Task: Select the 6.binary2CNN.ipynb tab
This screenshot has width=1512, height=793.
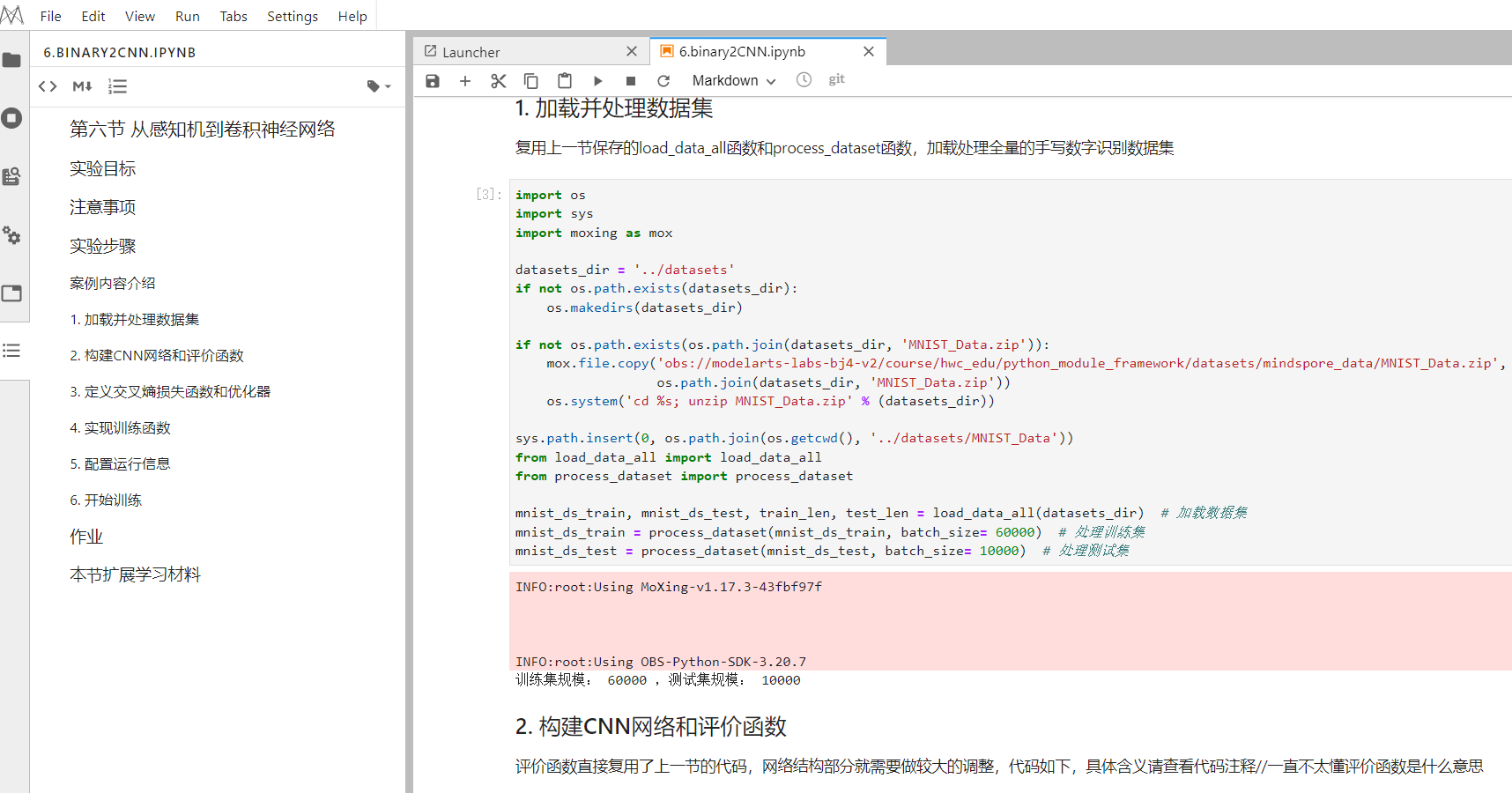Action: (767, 51)
